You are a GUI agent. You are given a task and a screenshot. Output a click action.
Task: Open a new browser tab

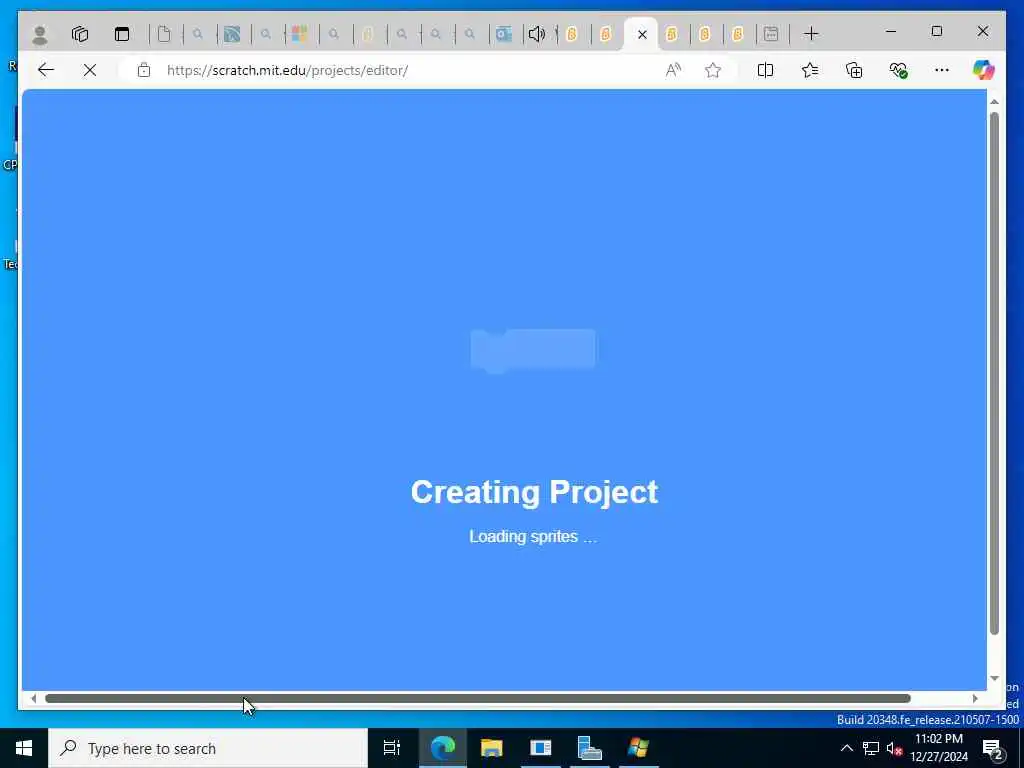811,33
